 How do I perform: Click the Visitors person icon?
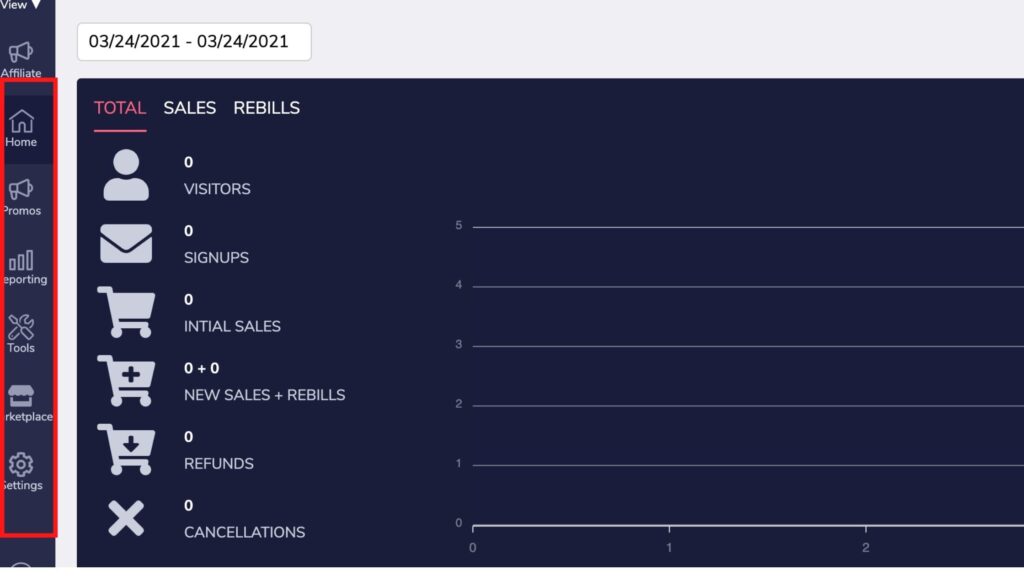pyautogui.click(x=126, y=175)
